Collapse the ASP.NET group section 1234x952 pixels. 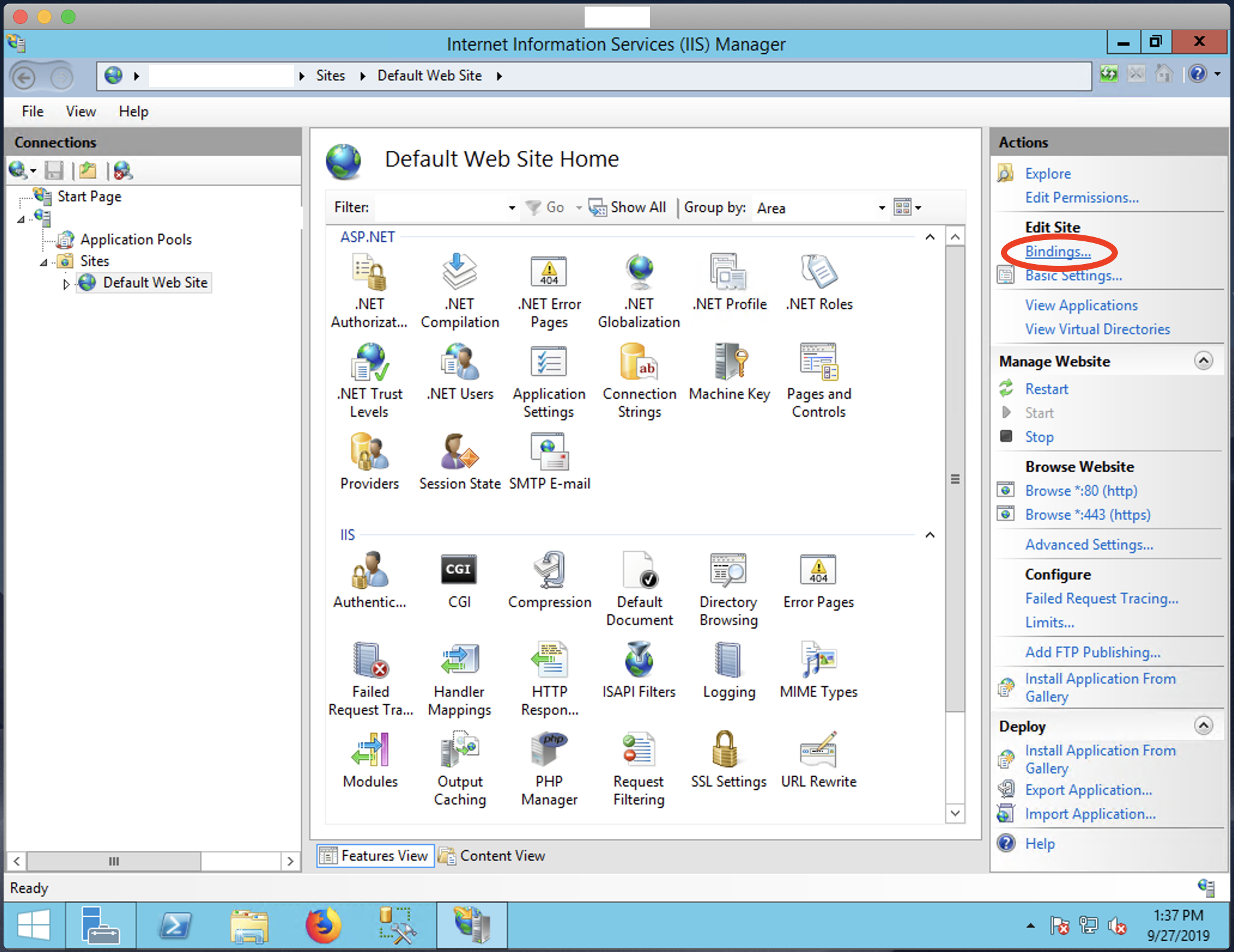(x=930, y=237)
